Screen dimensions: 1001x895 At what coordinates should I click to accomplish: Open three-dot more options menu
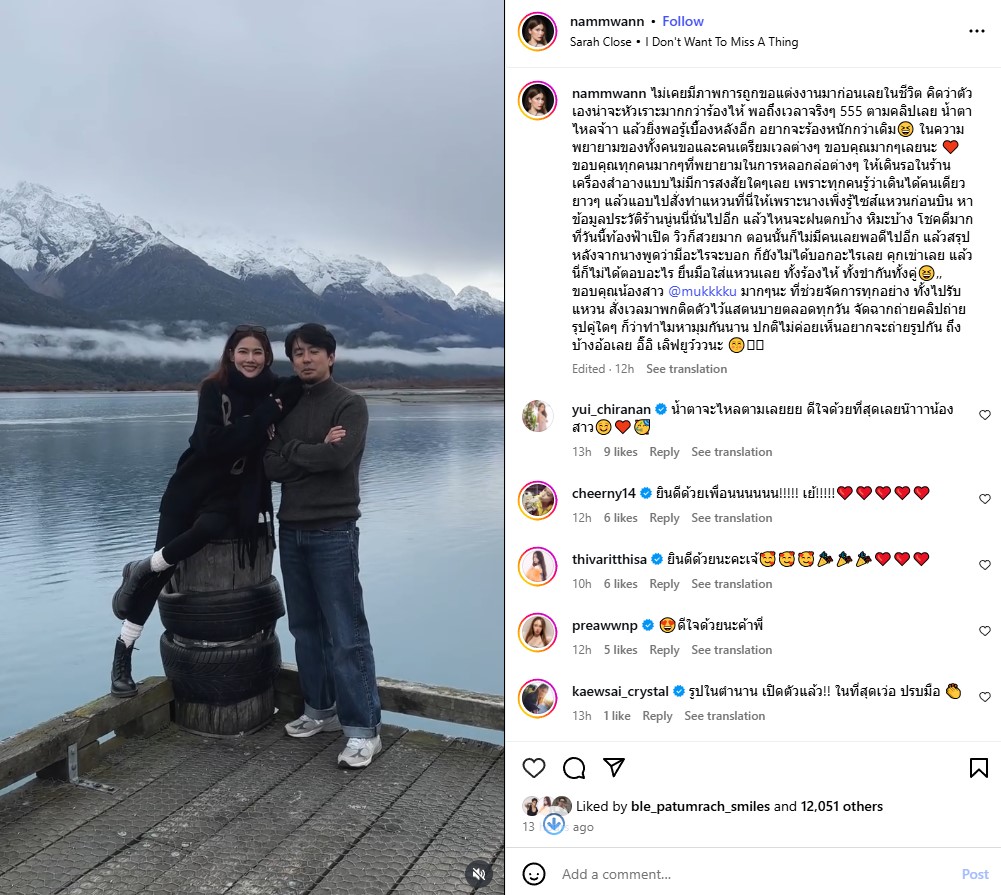pos(977,31)
